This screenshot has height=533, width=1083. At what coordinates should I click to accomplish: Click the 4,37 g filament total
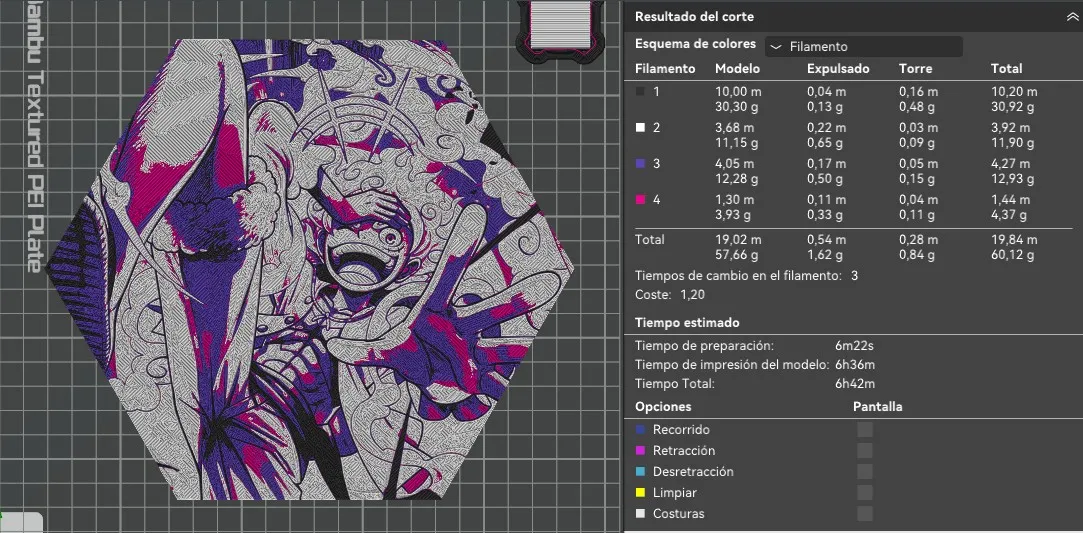(1008, 215)
